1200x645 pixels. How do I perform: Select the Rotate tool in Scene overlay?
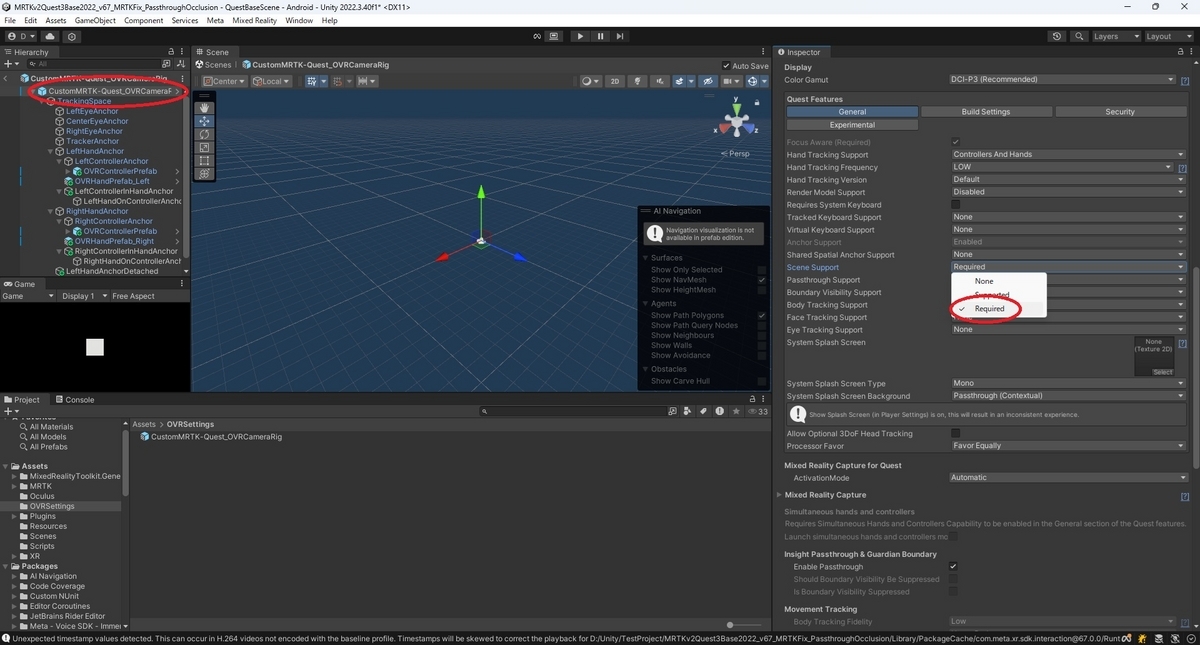[x=204, y=134]
